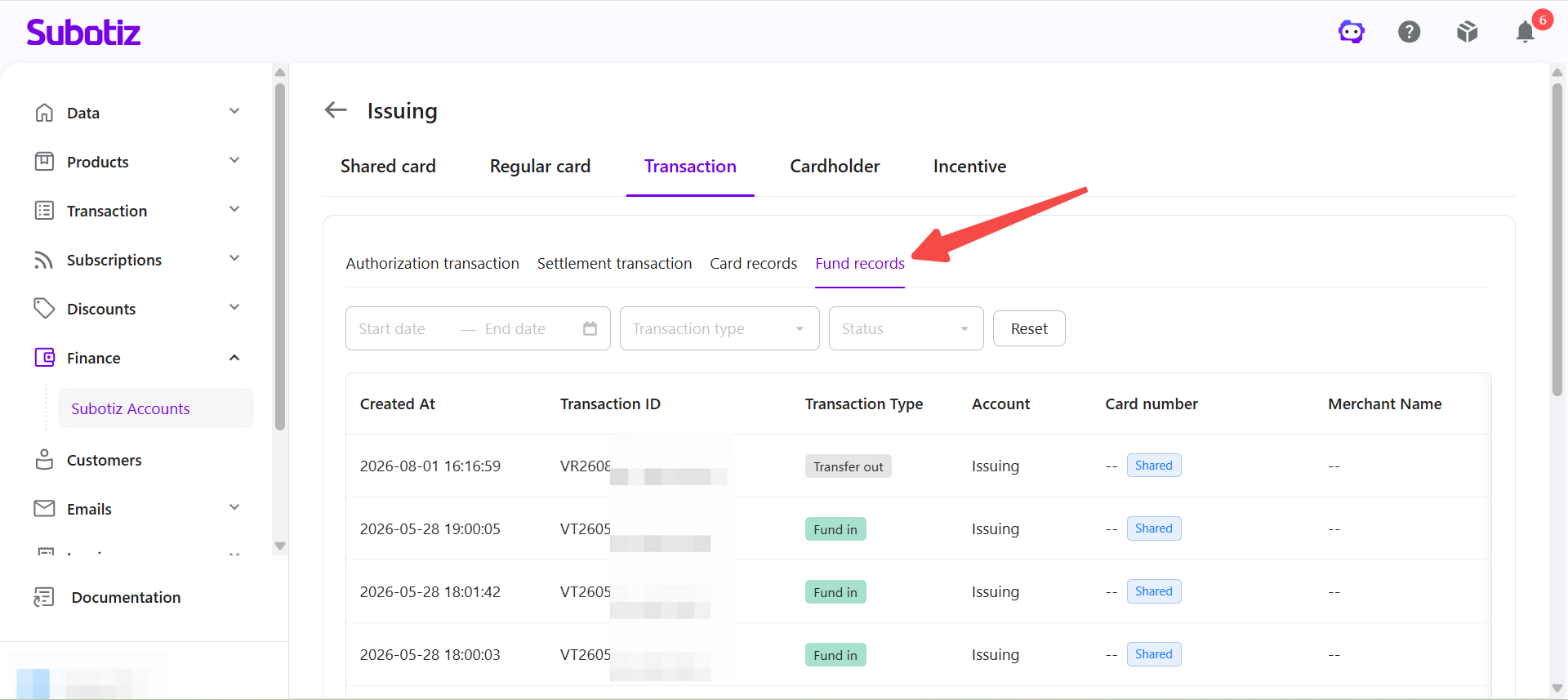Click the Card number column header
The width and height of the screenshot is (1568, 700).
(x=1151, y=404)
